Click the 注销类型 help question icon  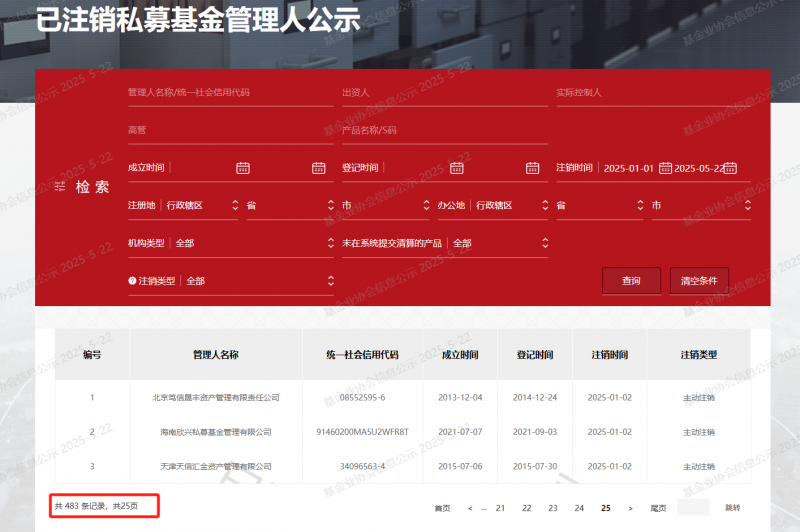[x=132, y=281]
